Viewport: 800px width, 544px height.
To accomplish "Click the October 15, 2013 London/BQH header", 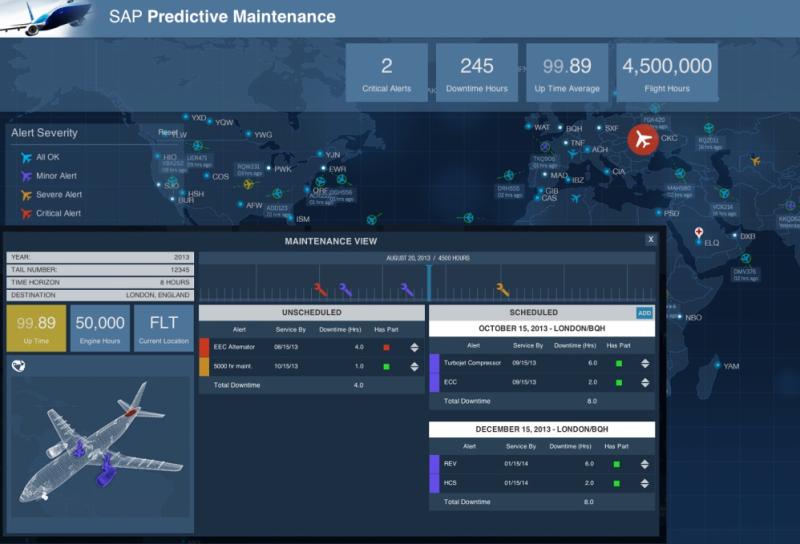I will [542, 328].
